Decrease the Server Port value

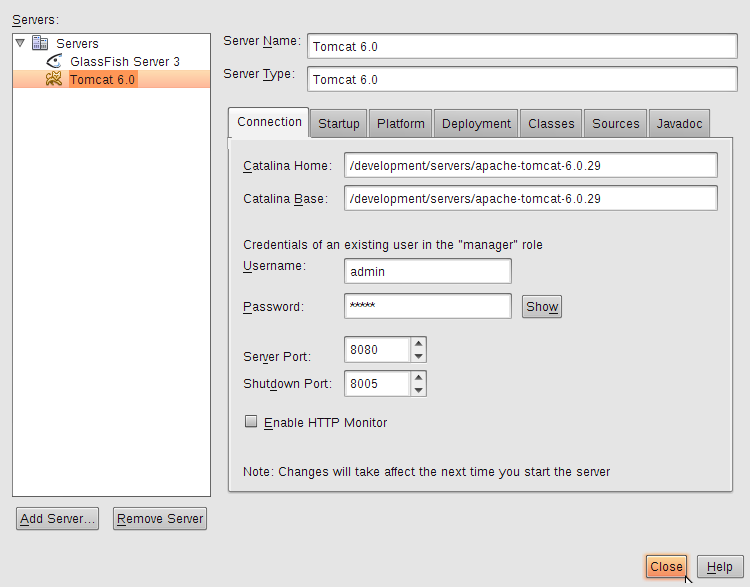419,356
